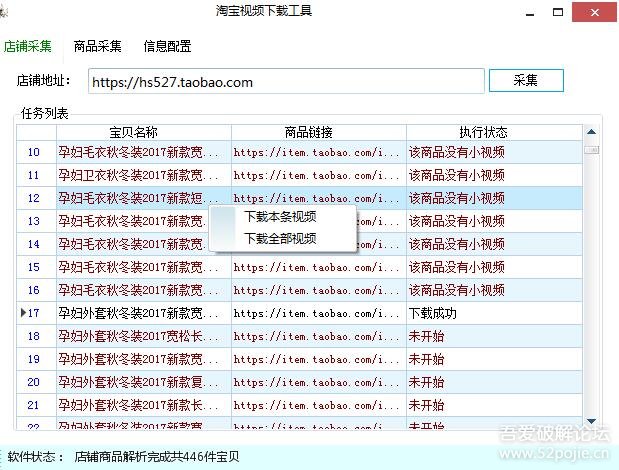
Task: Select row number 11 header
Action: tap(36, 175)
